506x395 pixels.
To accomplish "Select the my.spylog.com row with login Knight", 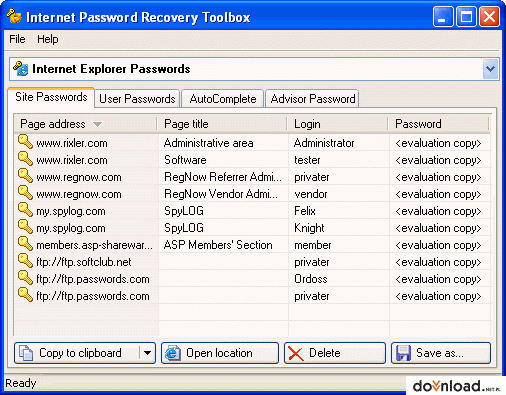I will point(252,228).
